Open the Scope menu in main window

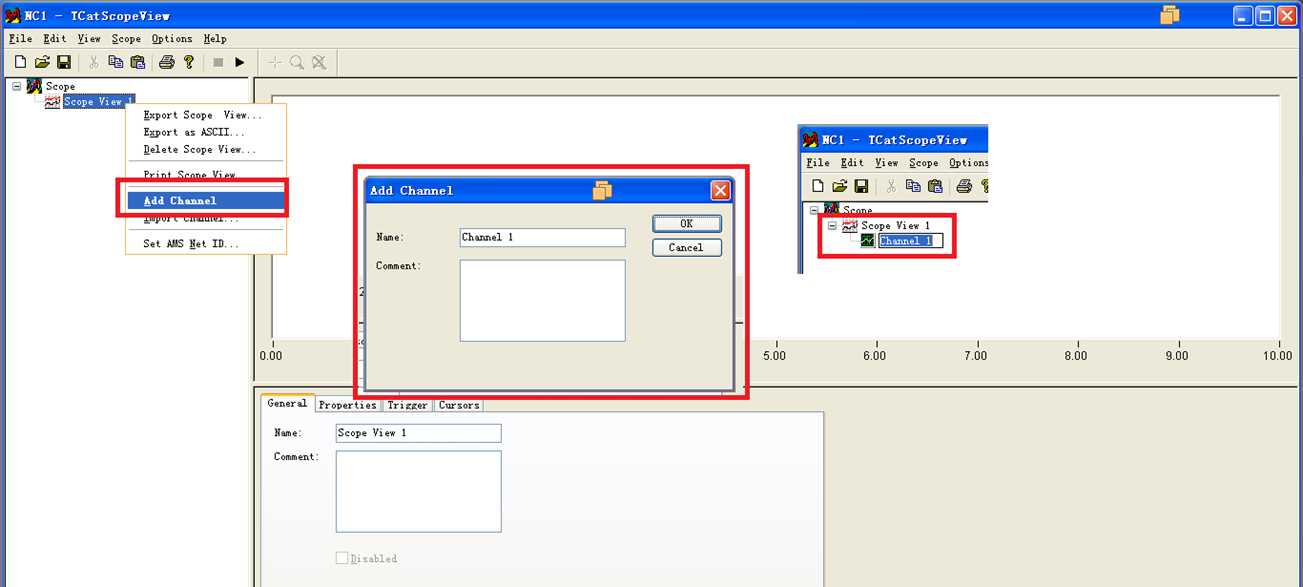coord(126,38)
